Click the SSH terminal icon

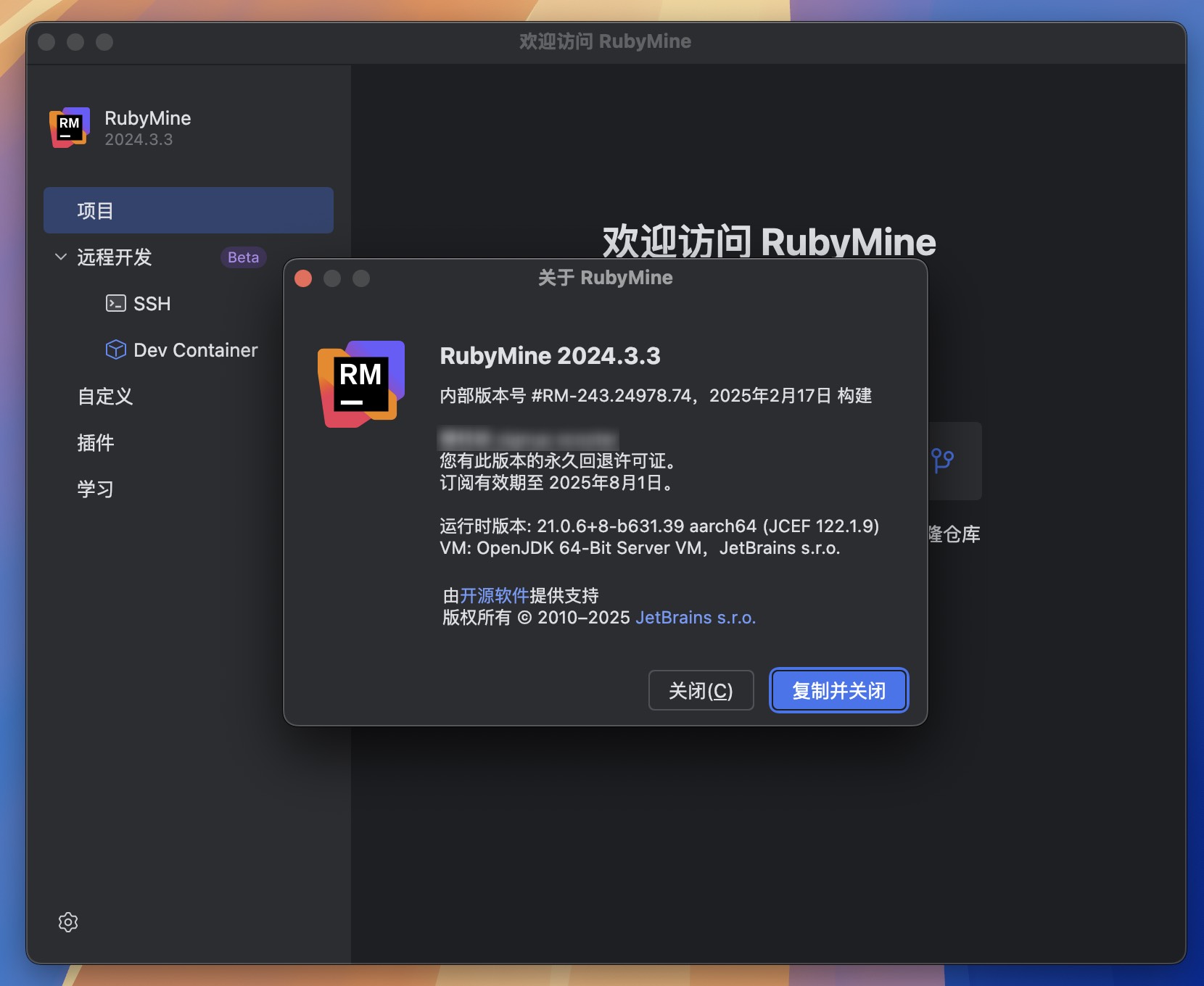click(116, 303)
